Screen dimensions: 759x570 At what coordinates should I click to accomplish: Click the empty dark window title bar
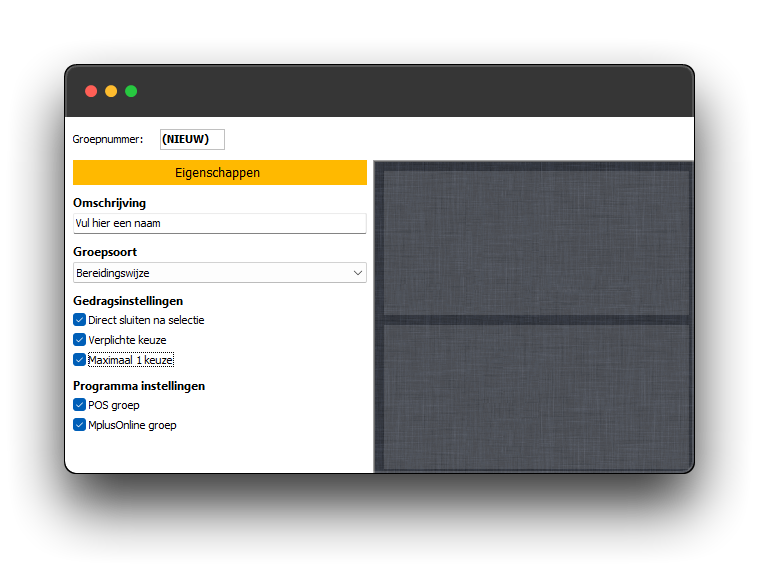400,91
